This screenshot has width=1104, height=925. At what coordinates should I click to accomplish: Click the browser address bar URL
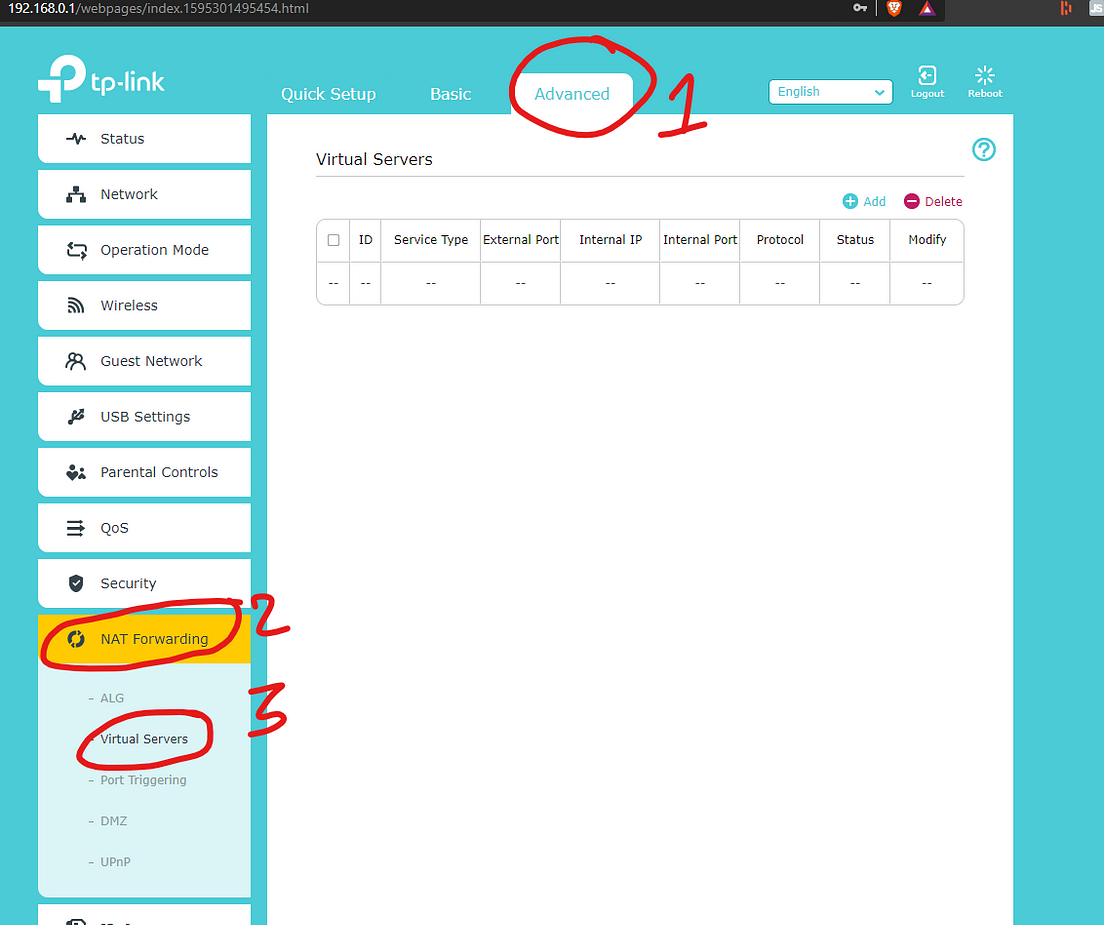click(x=158, y=8)
